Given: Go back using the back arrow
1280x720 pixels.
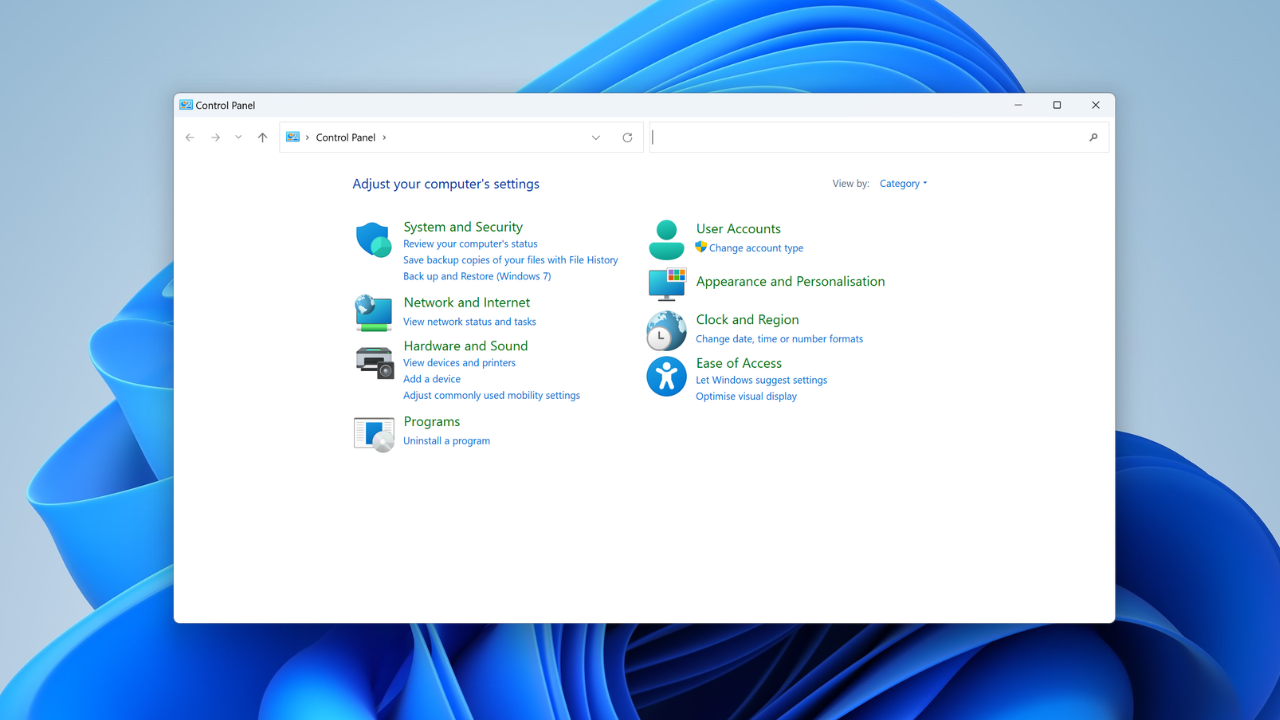Looking at the screenshot, I should 190,138.
